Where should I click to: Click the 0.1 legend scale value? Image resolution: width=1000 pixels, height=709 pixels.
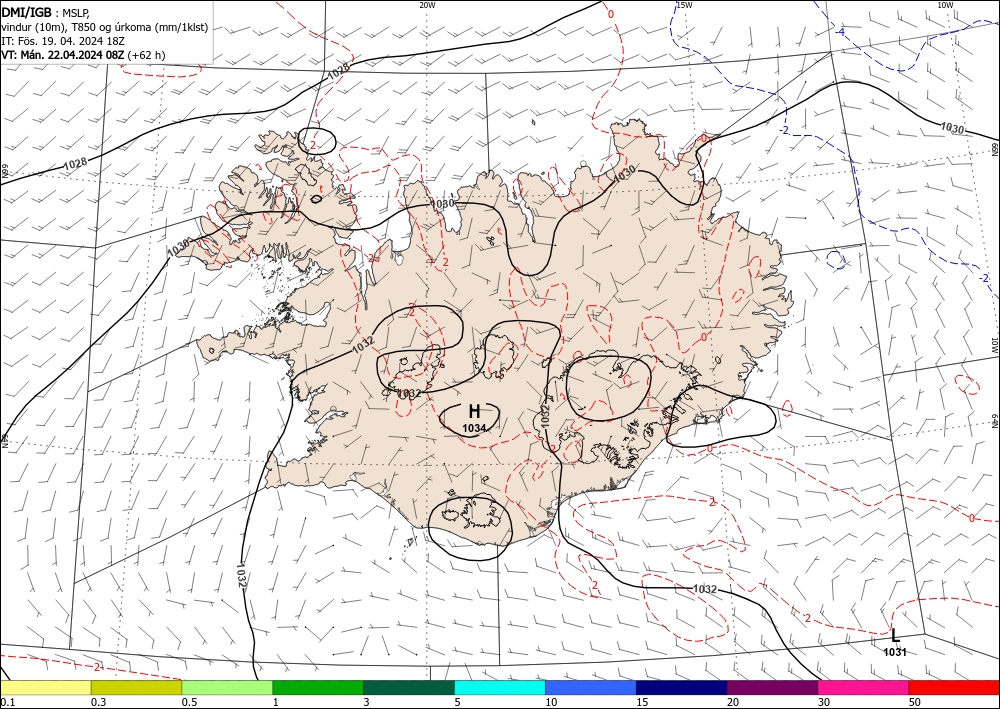click(x=7, y=702)
